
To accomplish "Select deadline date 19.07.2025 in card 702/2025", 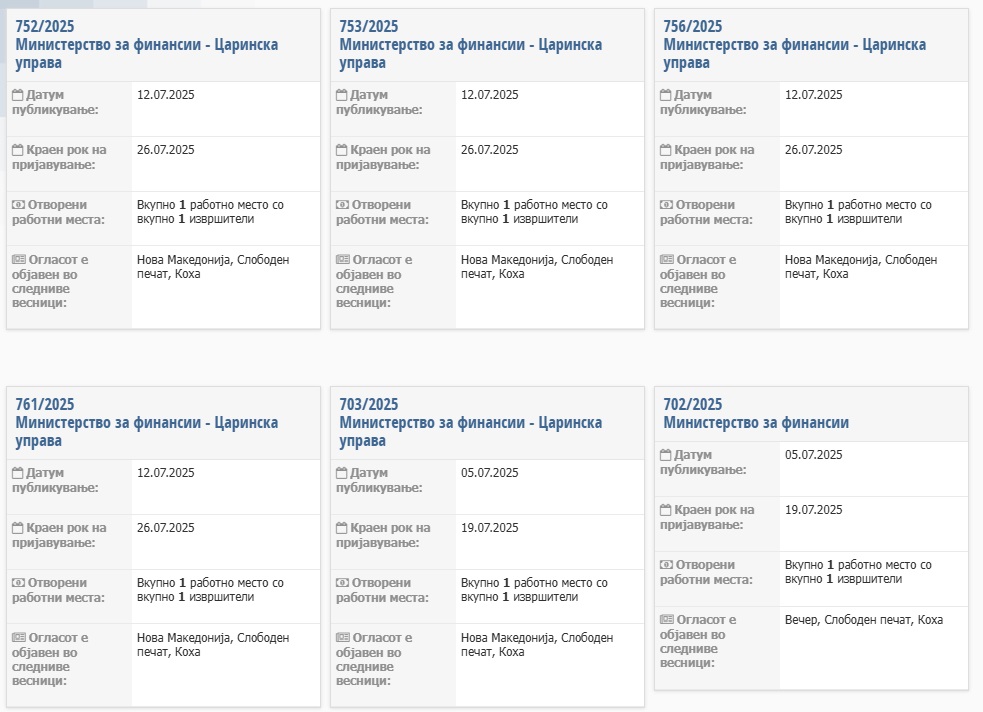I will (x=814, y=510).
